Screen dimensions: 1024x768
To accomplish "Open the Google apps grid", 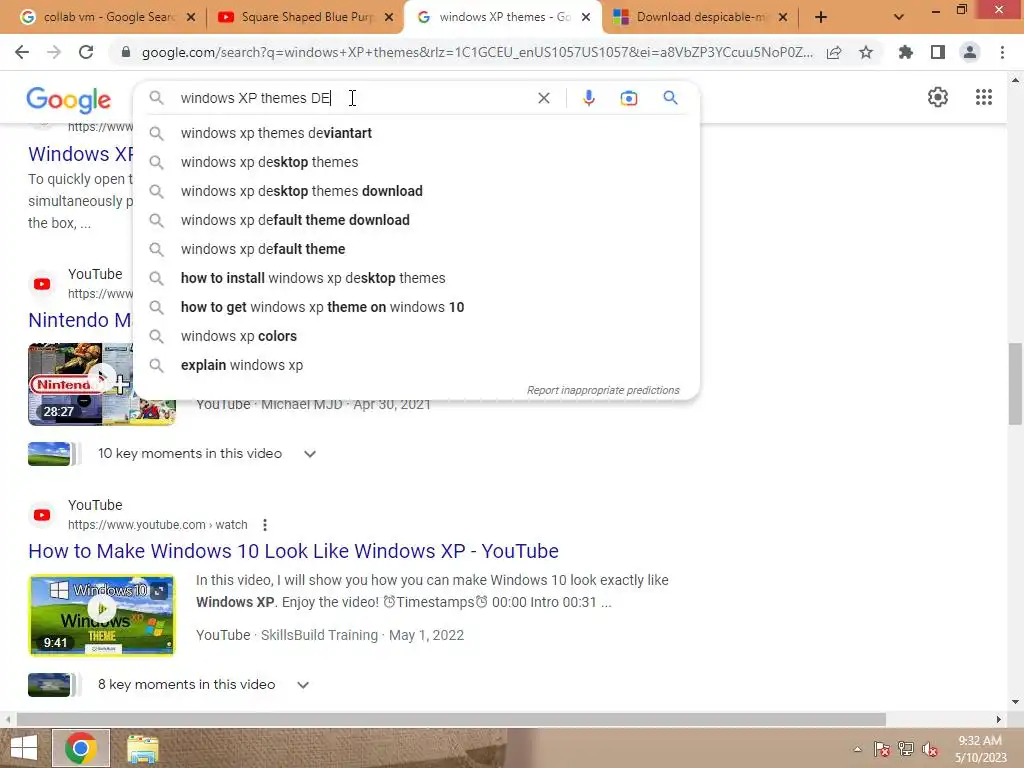I will 984,97.
